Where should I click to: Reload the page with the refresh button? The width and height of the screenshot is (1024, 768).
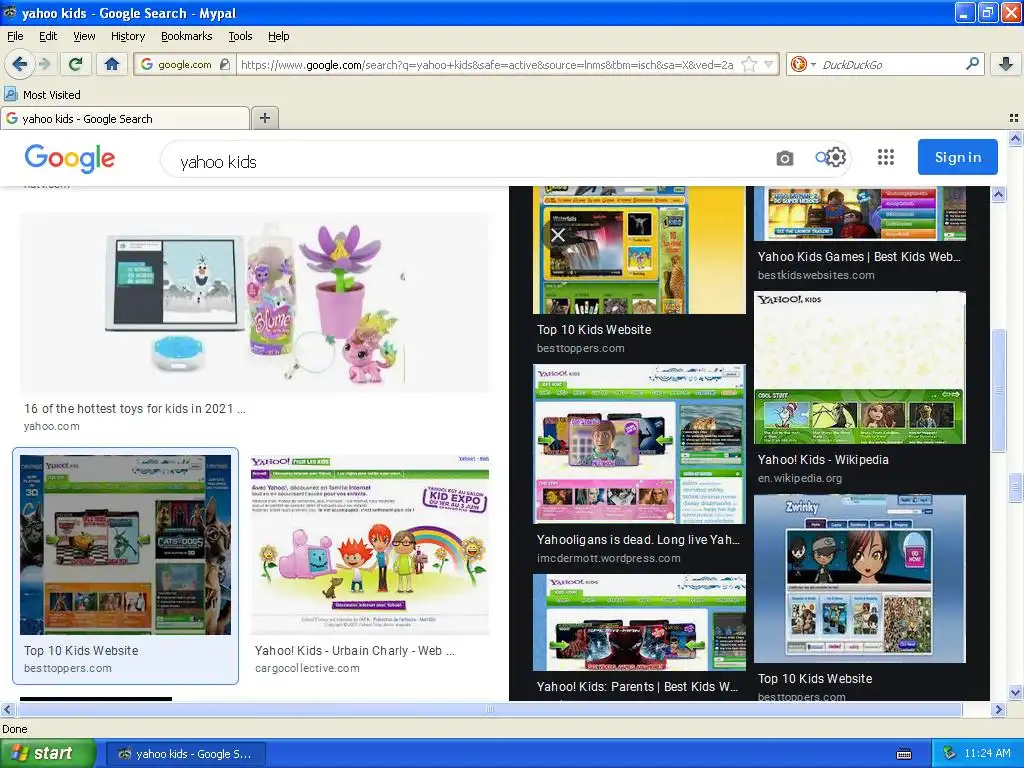pos(75,64)
